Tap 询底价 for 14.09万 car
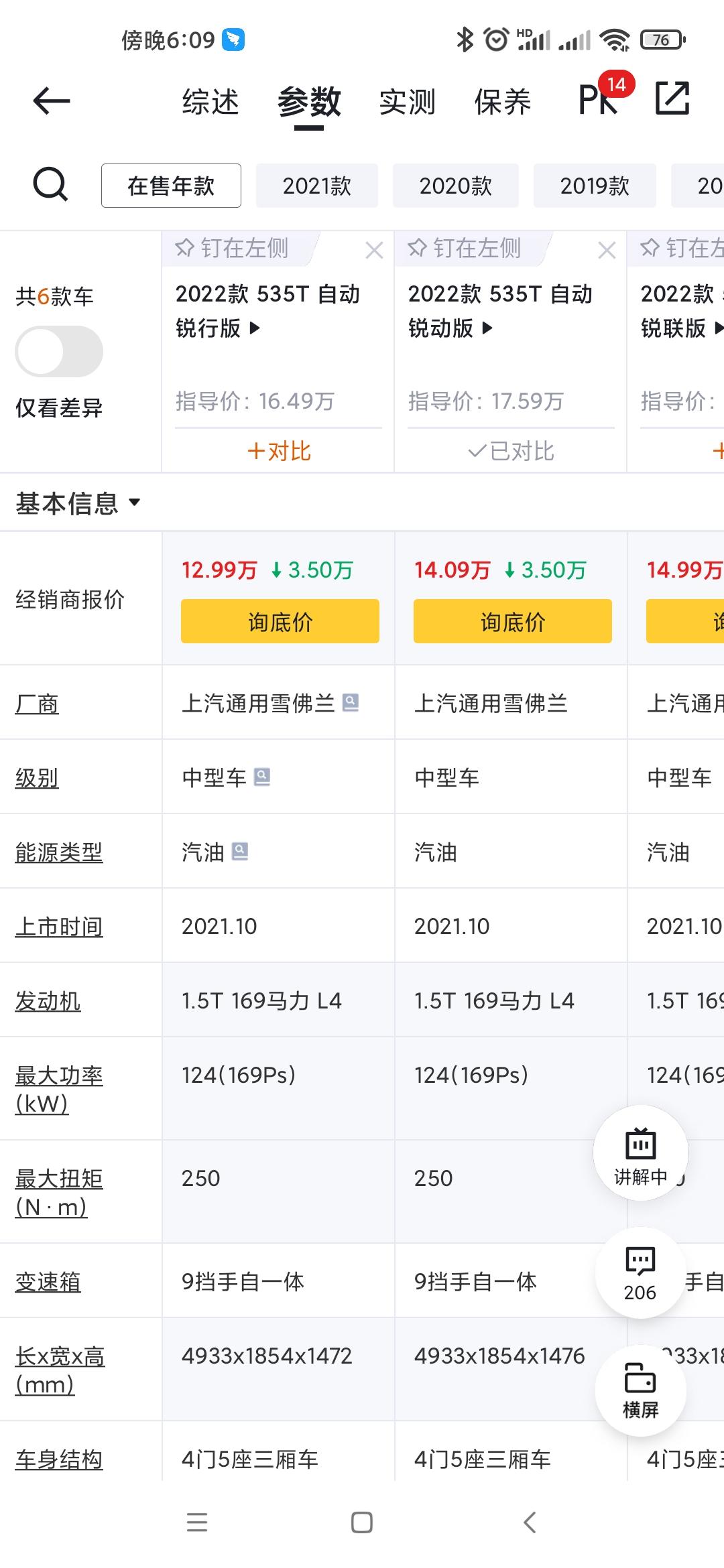 coord(513,621)
